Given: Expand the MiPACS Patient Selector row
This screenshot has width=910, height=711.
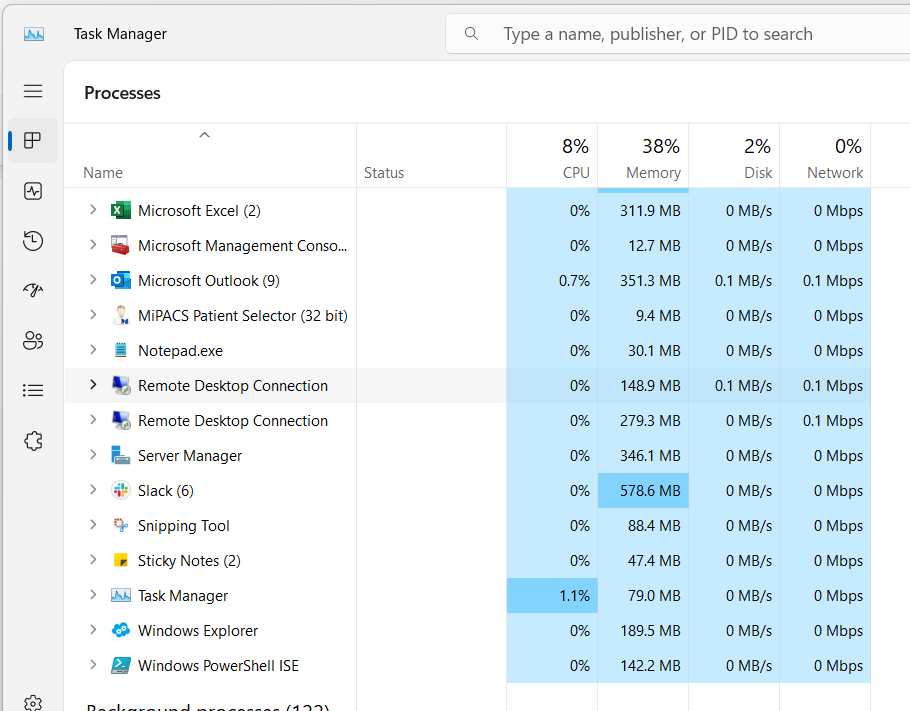Looking at the screenshot, I should point(93,315).
